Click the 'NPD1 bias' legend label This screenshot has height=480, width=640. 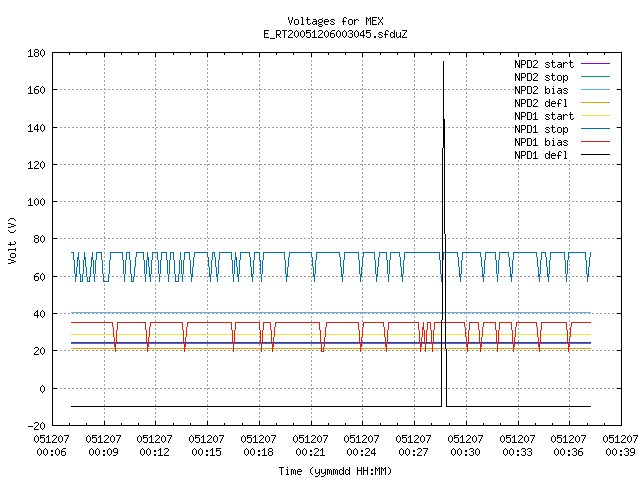click(x=541, y=142)
